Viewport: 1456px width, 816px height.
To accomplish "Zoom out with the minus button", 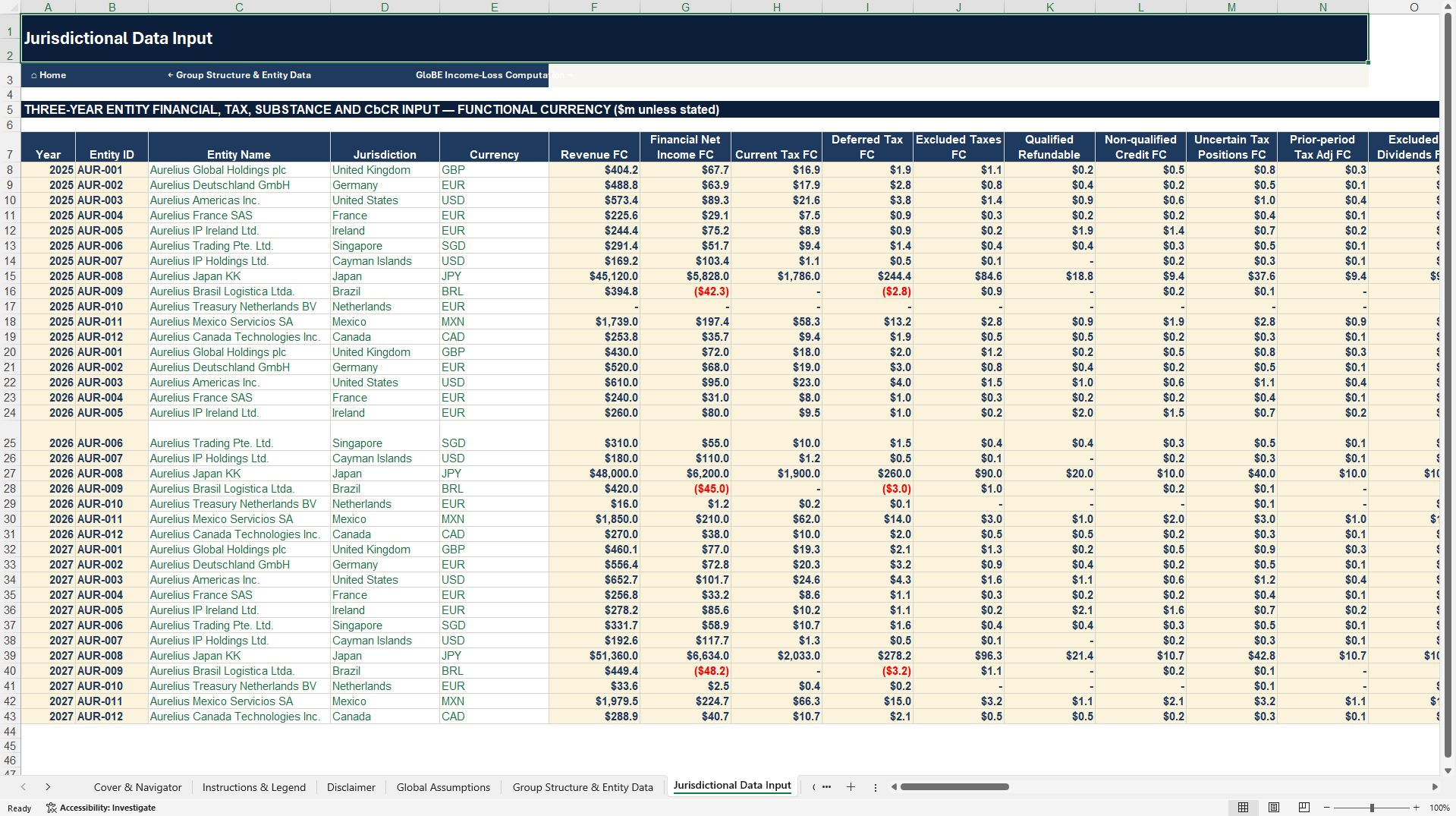I will 1326,808.
